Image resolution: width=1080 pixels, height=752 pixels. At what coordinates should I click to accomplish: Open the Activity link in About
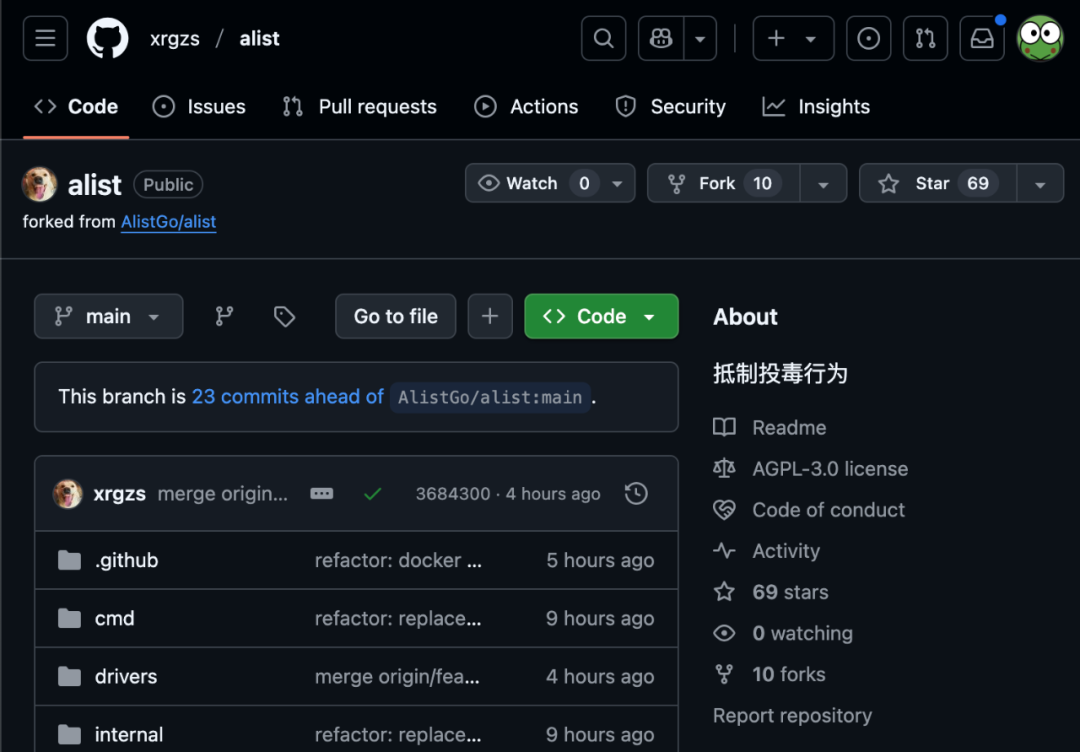pyautogui.click(x=786, y=551)
